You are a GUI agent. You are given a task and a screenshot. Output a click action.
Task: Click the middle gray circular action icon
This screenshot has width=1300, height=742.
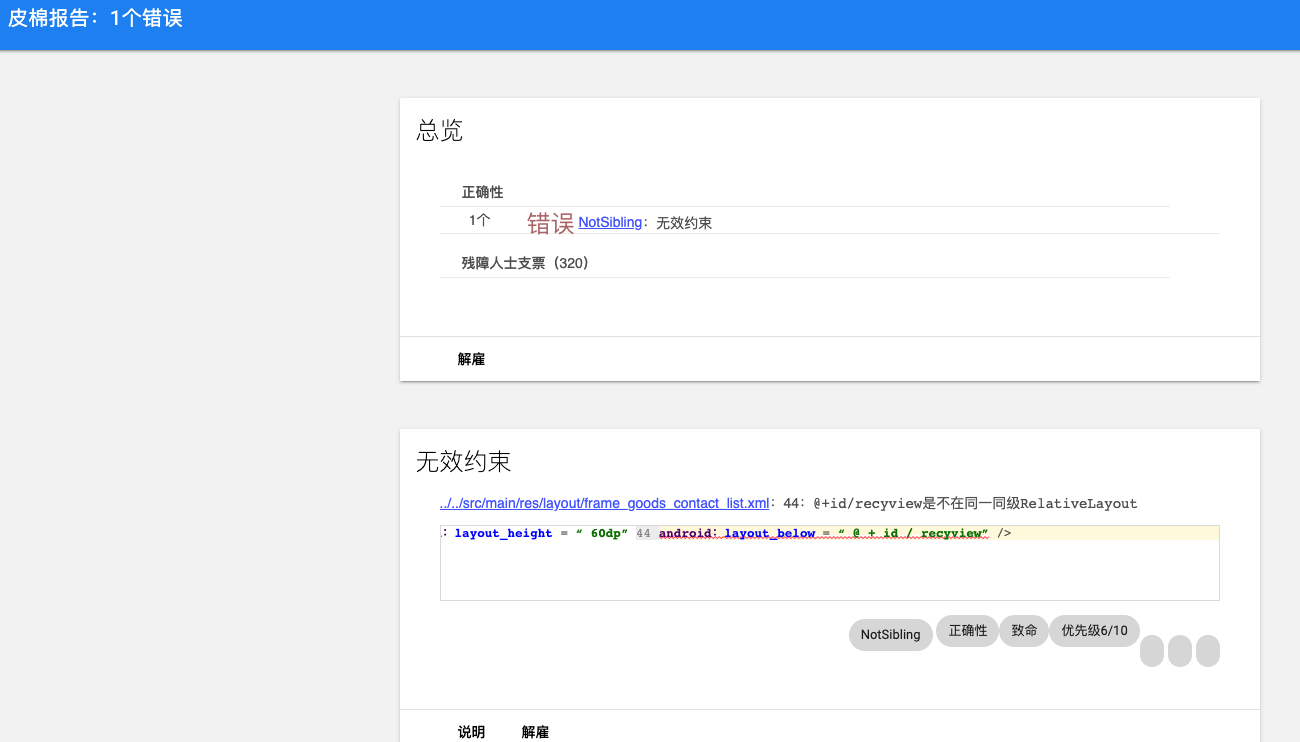(1179, 651)
